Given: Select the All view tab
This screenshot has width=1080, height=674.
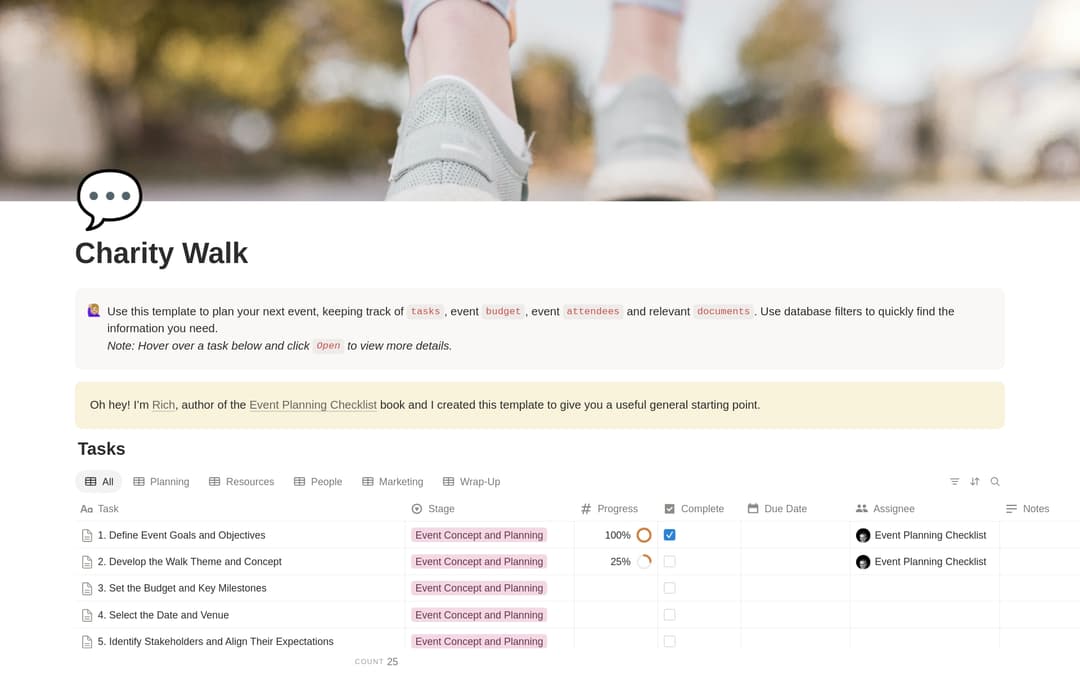Looking at the screenshot, I should pyautogui.click(x=98, y=482).
